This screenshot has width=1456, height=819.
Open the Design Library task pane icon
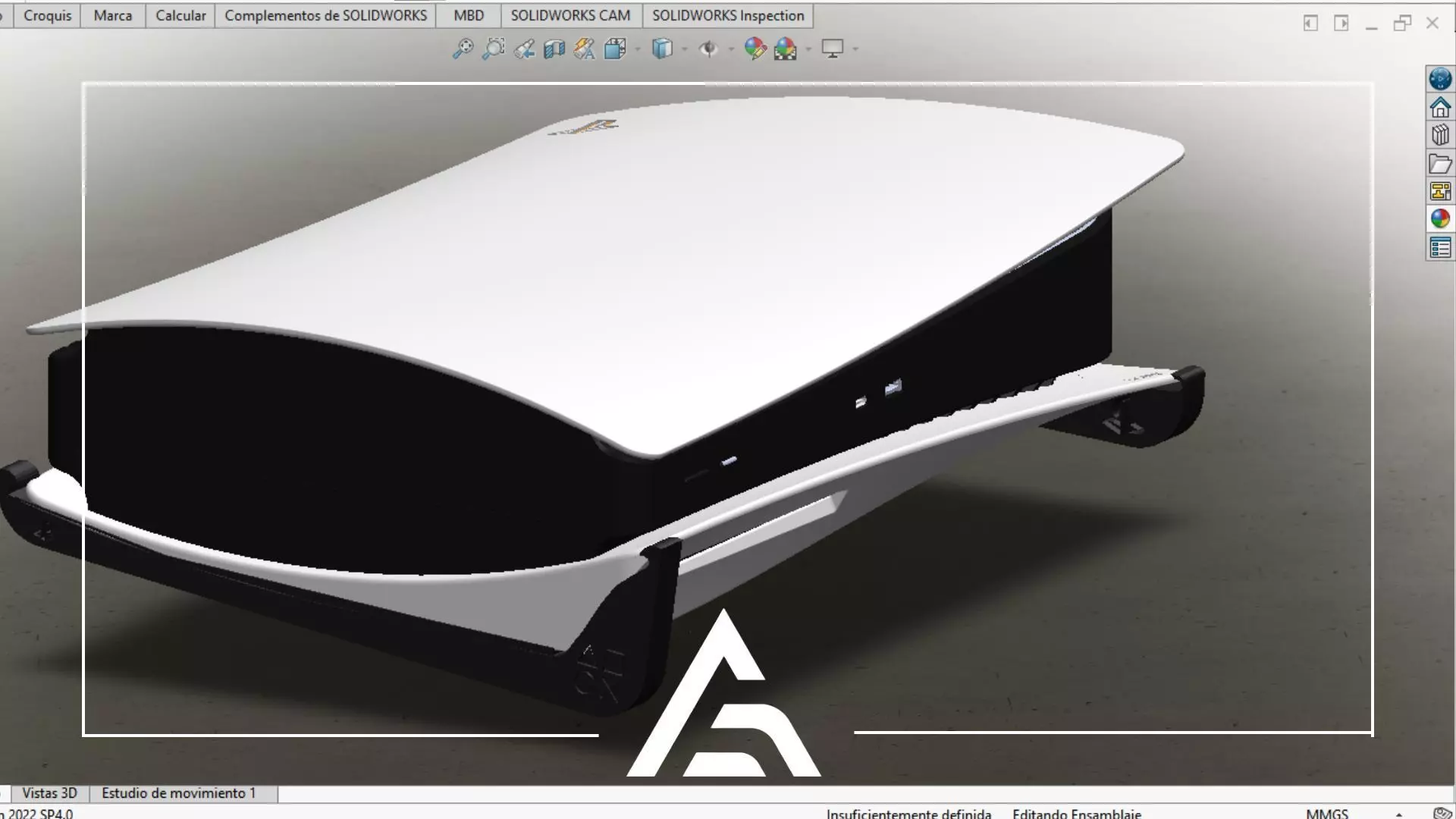(1440, 135)
